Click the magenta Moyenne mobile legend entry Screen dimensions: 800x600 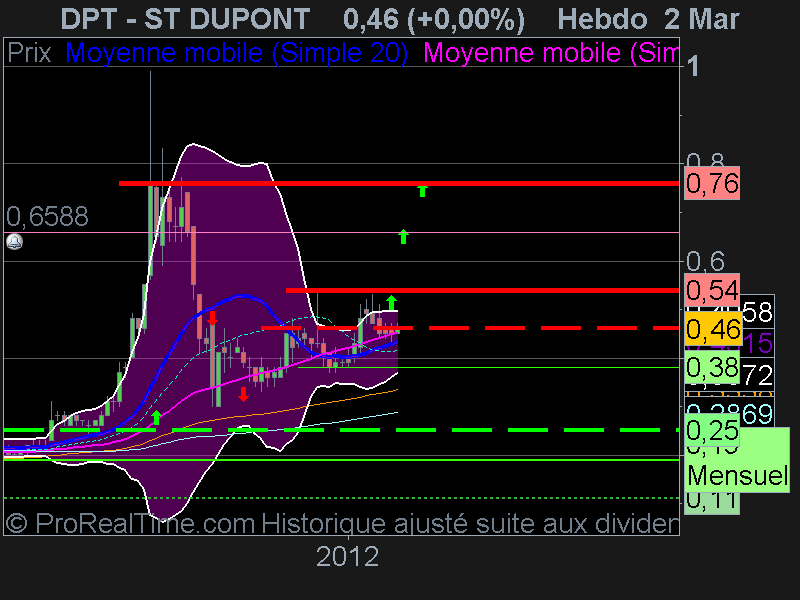[551, 53]
